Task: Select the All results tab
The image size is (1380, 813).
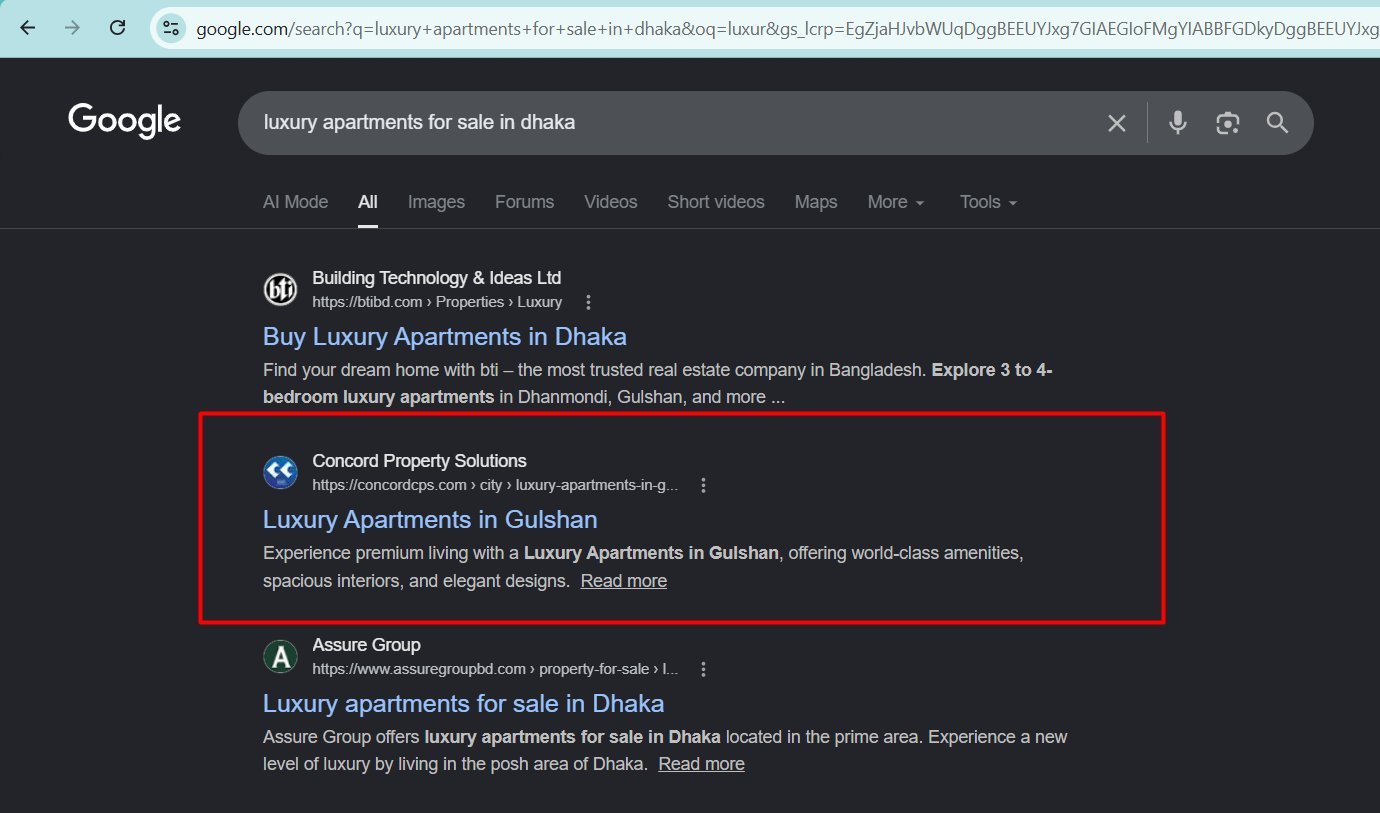Action: [368, 202]
